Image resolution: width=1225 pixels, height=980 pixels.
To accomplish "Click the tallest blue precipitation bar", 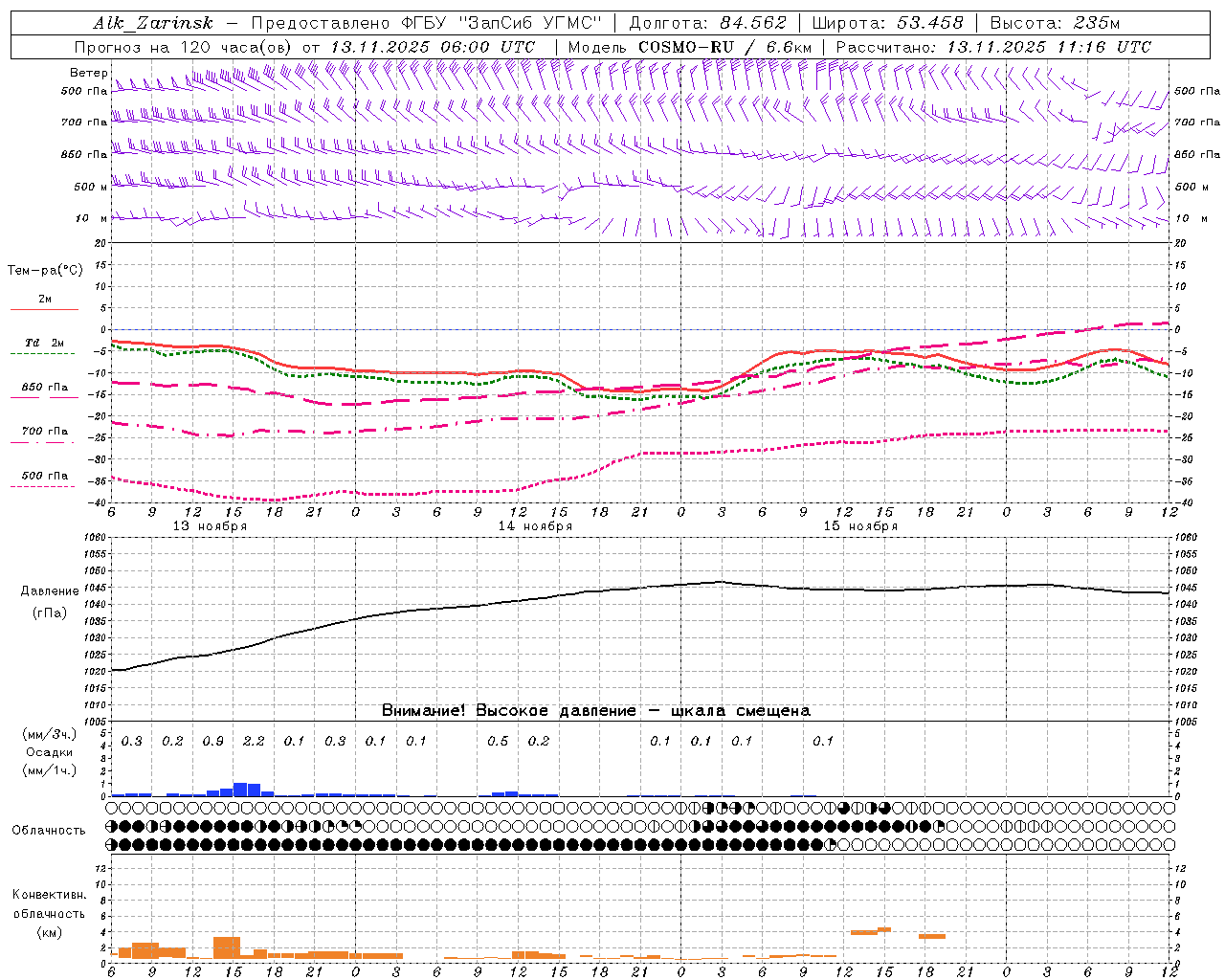I will point(240,790).
